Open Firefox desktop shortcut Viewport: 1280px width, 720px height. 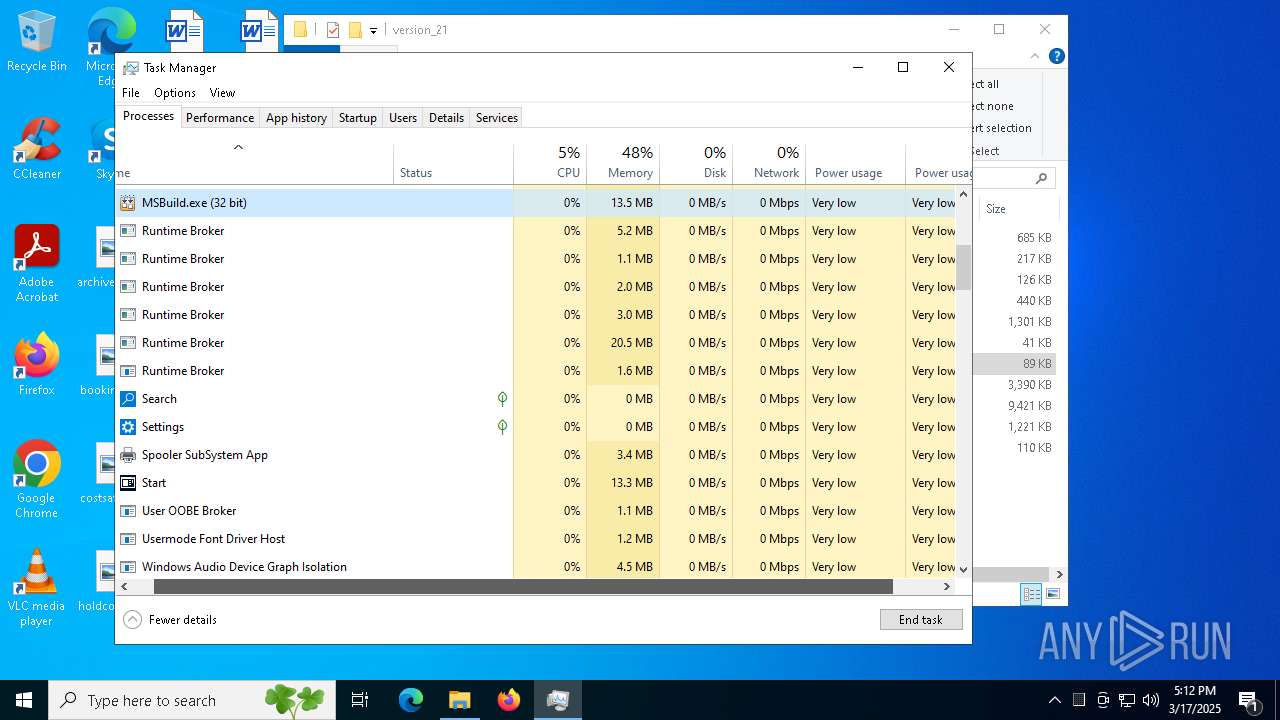click(x=37, y=364)
